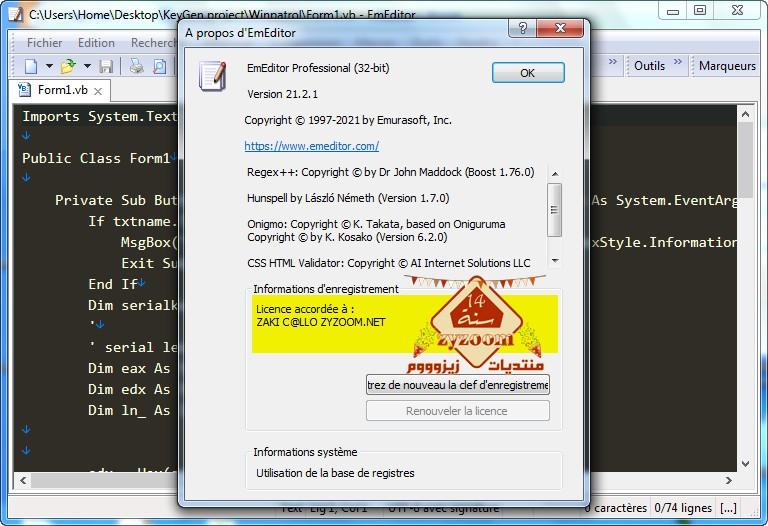Click the [...] status bar item

(x=728, y=508)
